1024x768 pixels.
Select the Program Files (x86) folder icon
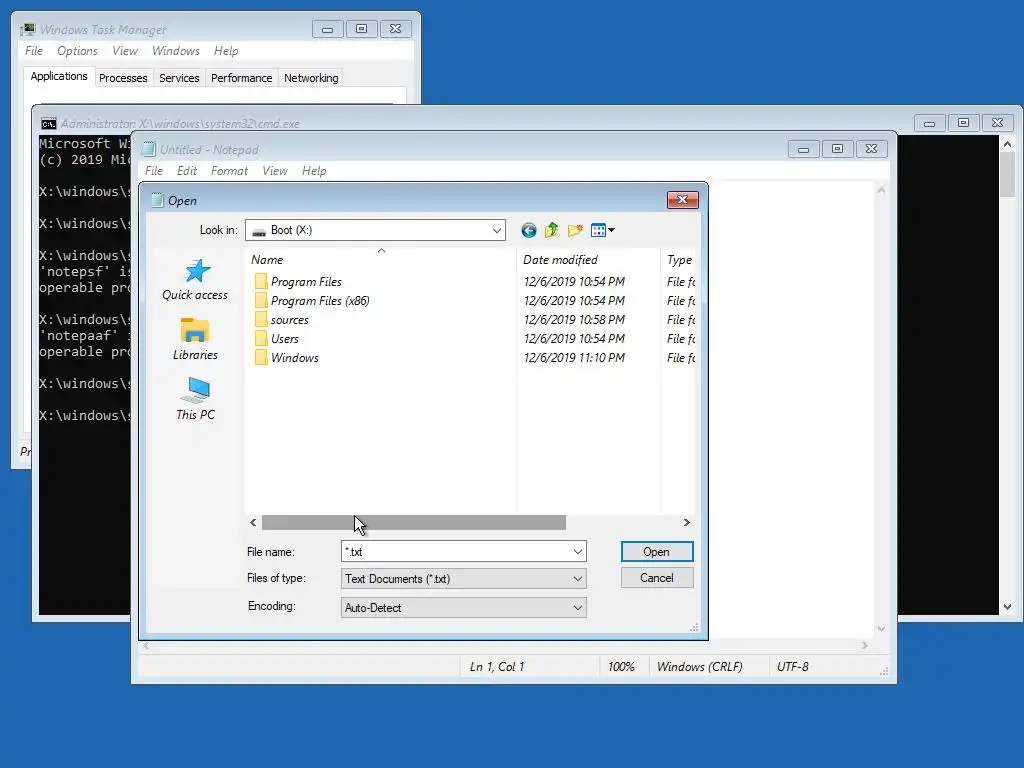pyautogui.click(x=261, y=300)
